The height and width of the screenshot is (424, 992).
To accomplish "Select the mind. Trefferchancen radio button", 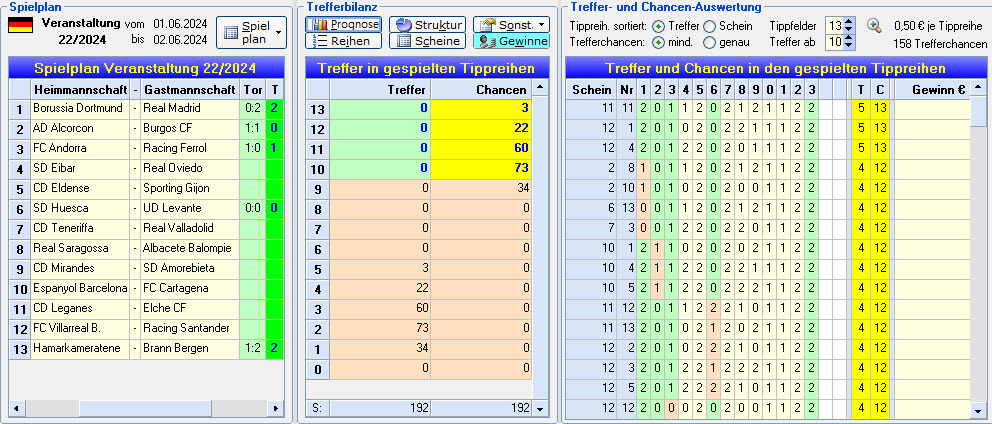I will [658, 43].
